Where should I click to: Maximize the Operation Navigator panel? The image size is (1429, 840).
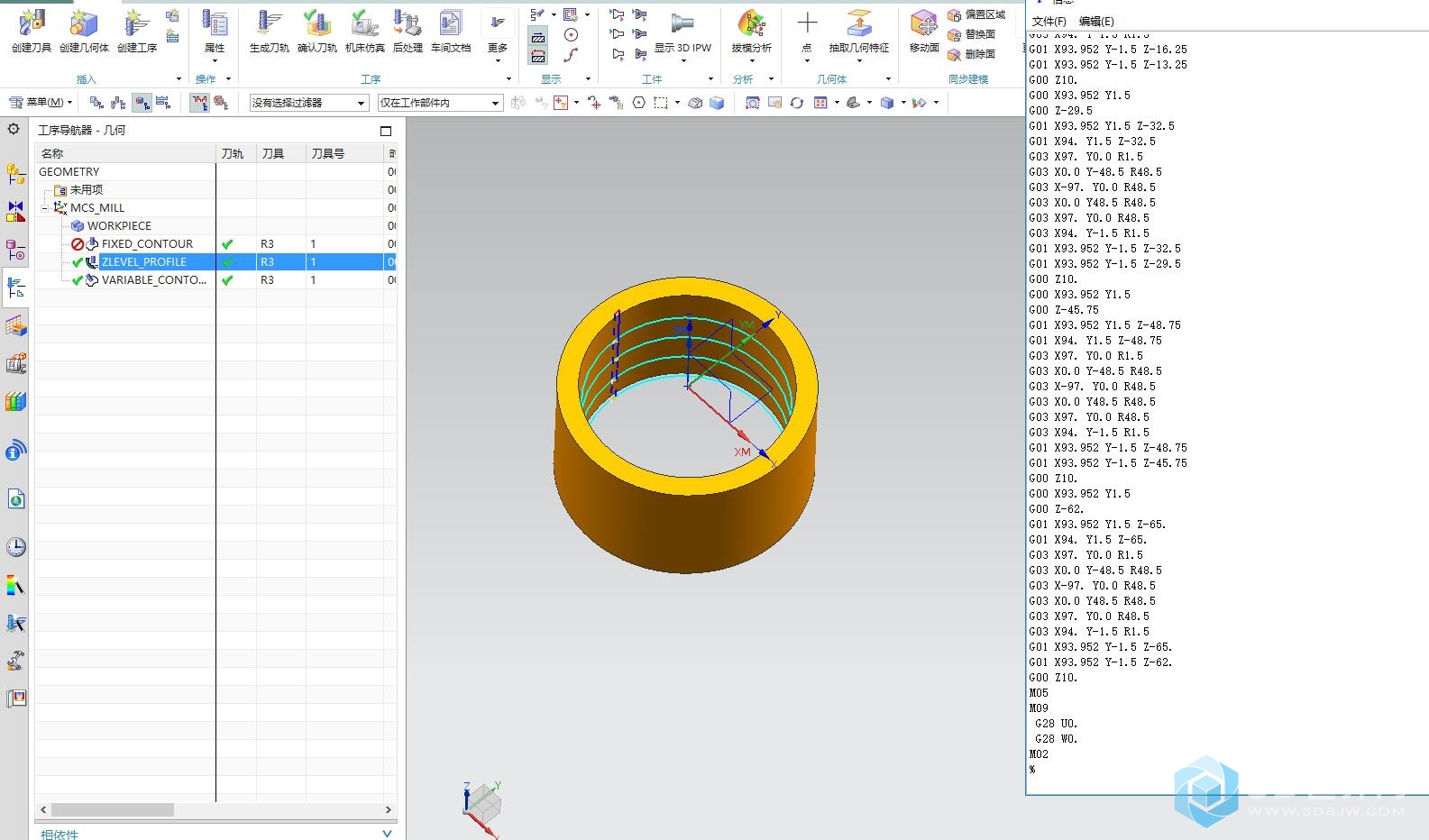[x=386, y=131]
